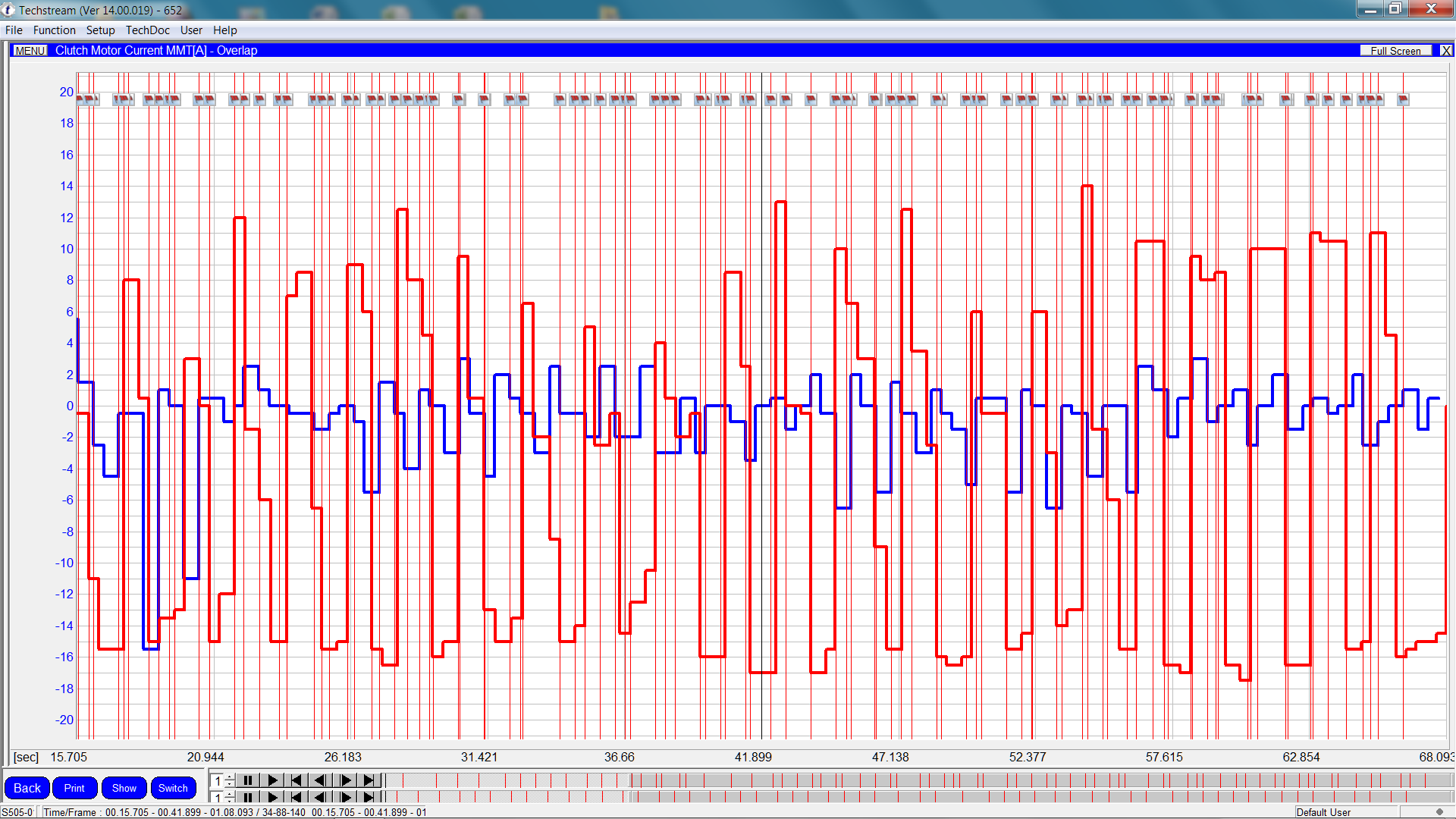Image resolution: width=1456 pixels, height=819 pixels.
Task: Open the Setup menu
Action: point(100,30)
